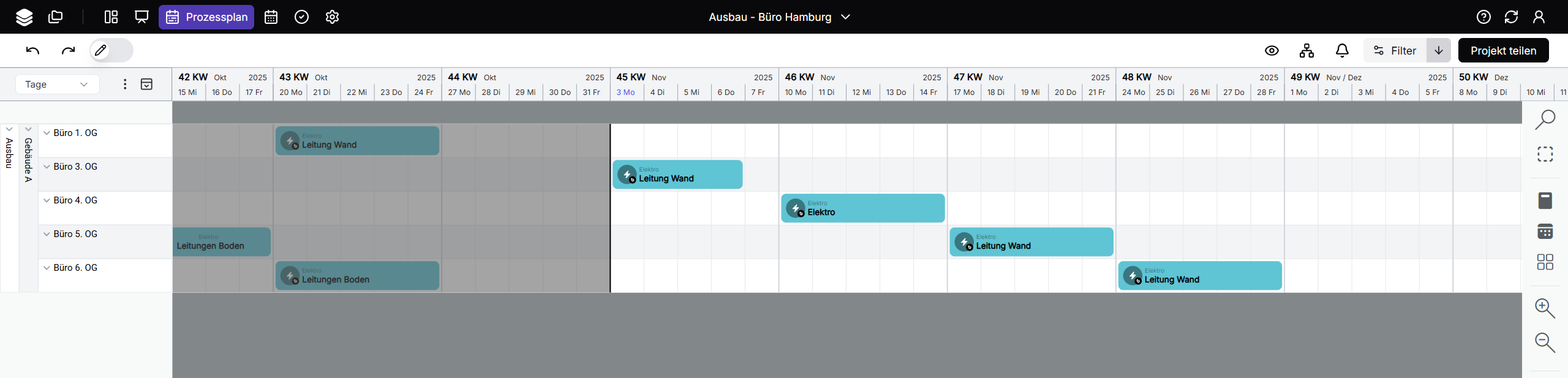Collapse the Gebäude A group
This screenshot has width=1568, height=378.
point(28,130)
